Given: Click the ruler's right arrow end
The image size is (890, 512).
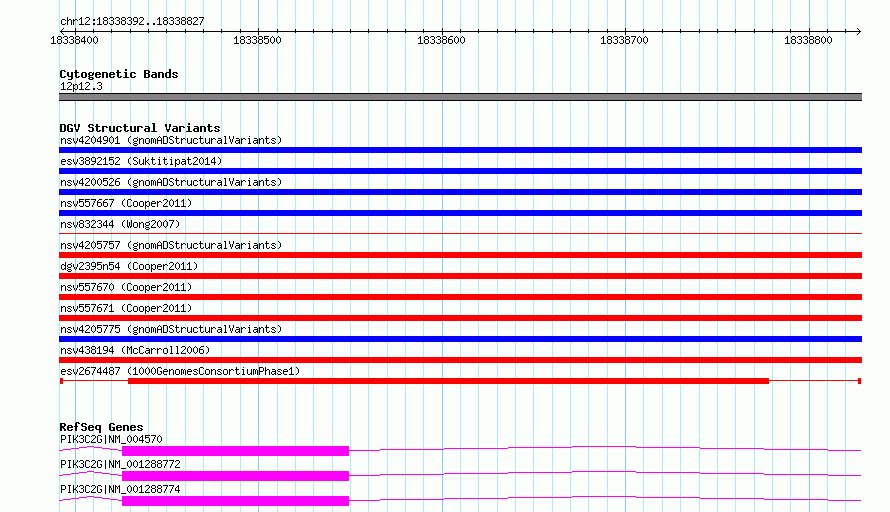Looking at the screenshot, I should (x=859, y=31).
